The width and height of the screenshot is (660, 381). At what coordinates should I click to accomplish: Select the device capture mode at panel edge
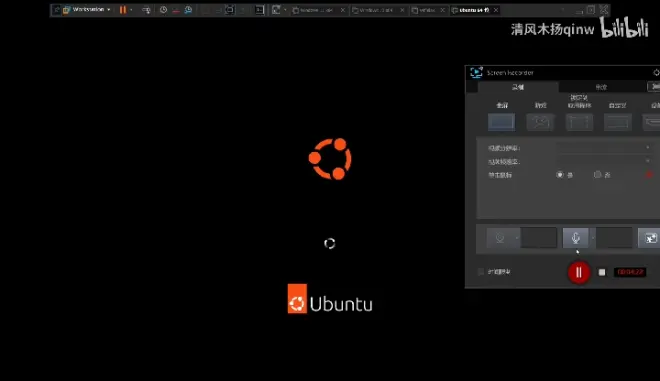coord(652,122)
